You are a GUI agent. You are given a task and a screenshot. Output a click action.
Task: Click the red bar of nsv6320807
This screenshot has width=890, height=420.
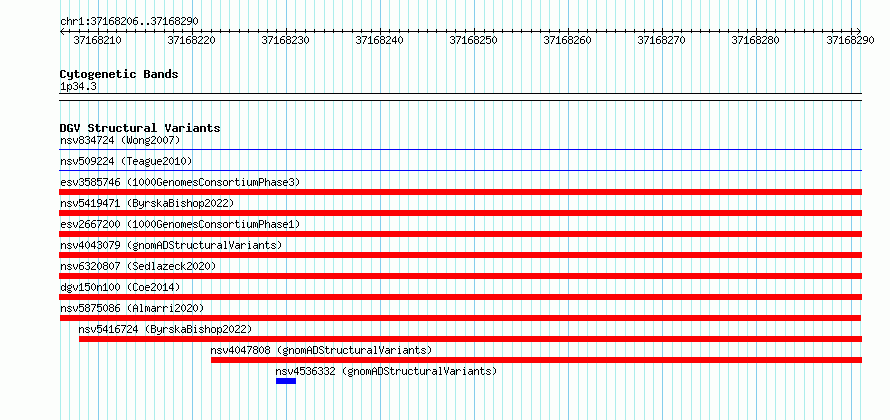(461, 276)
